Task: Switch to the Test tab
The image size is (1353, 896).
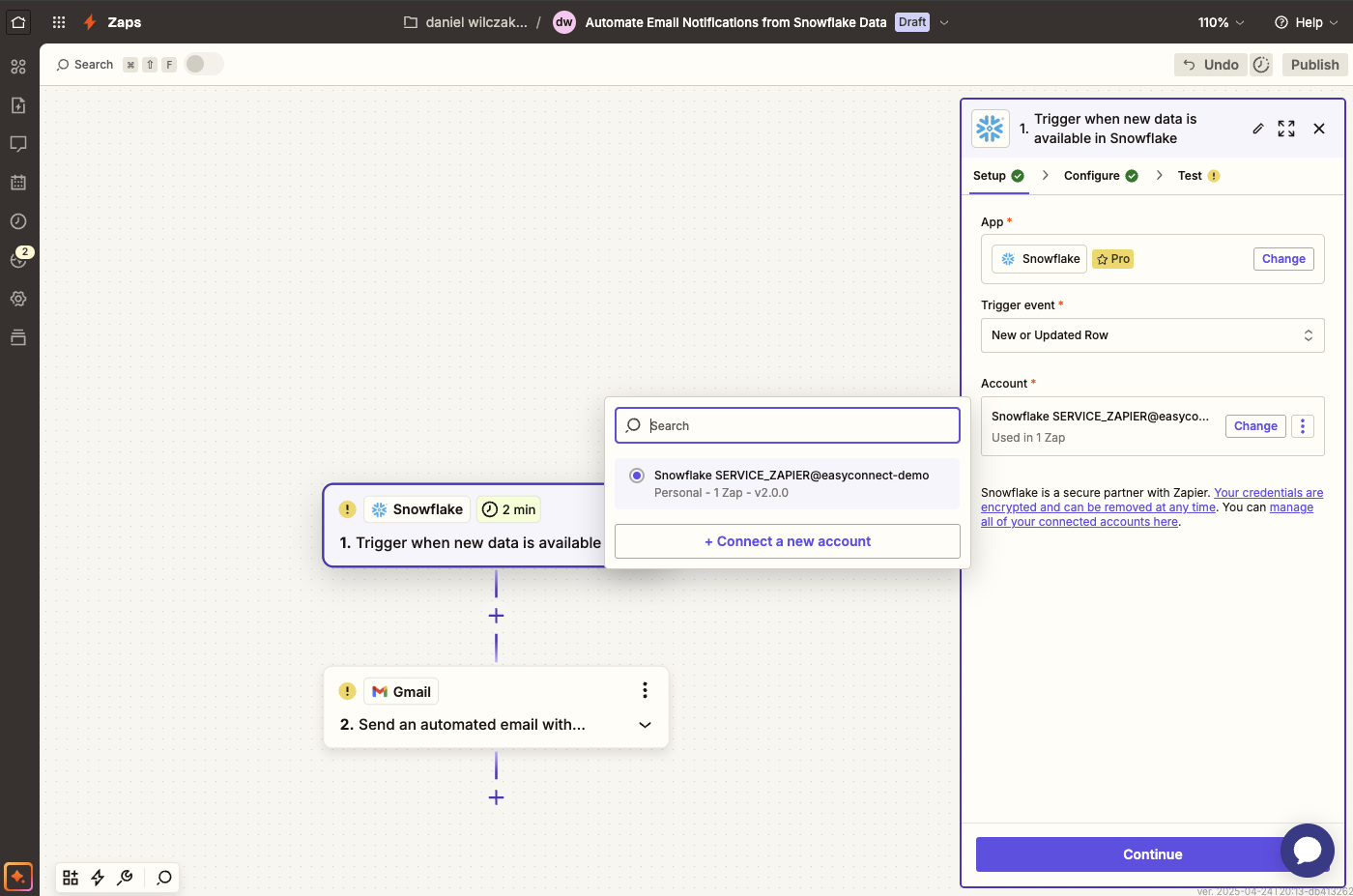Action: 1198,176
